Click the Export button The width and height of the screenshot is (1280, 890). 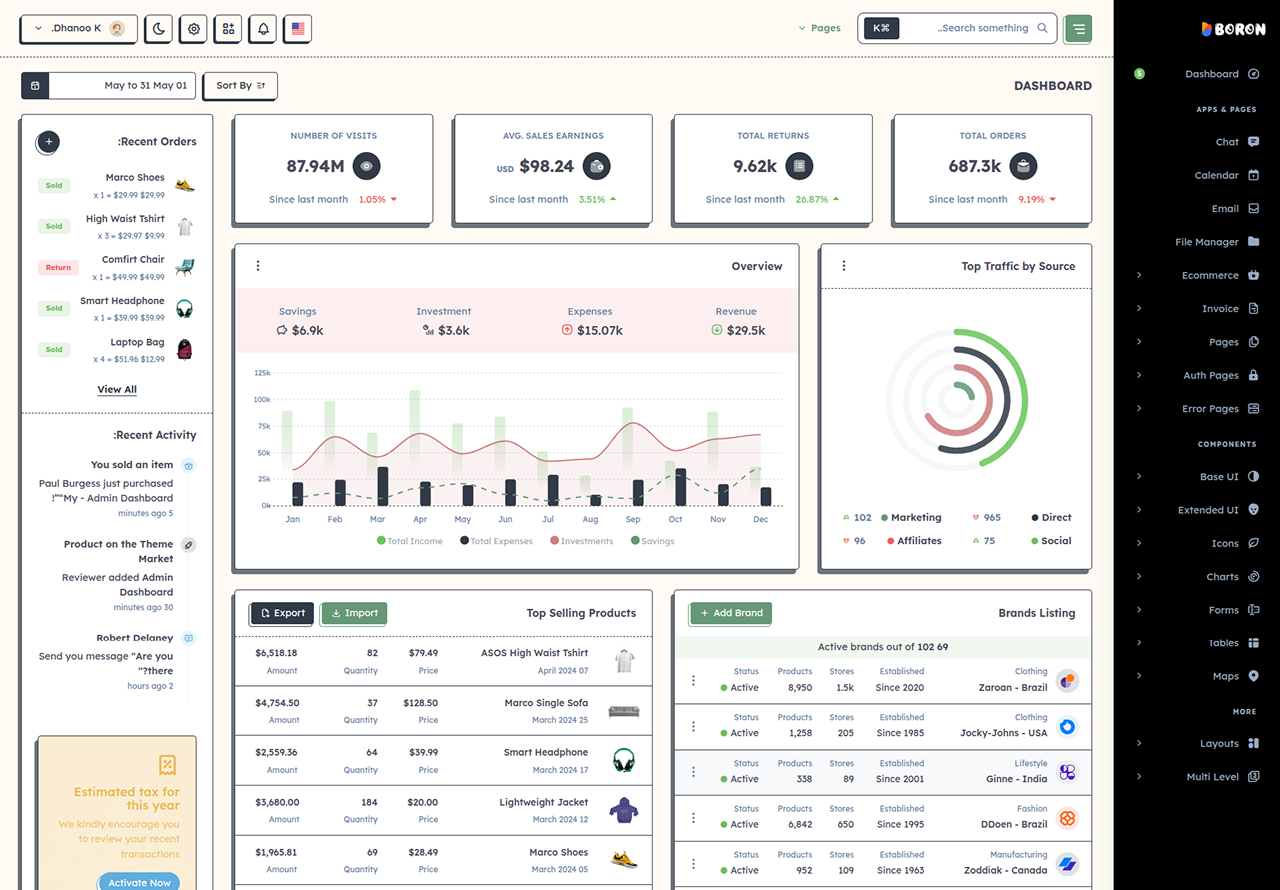click(x=282, y=613)
